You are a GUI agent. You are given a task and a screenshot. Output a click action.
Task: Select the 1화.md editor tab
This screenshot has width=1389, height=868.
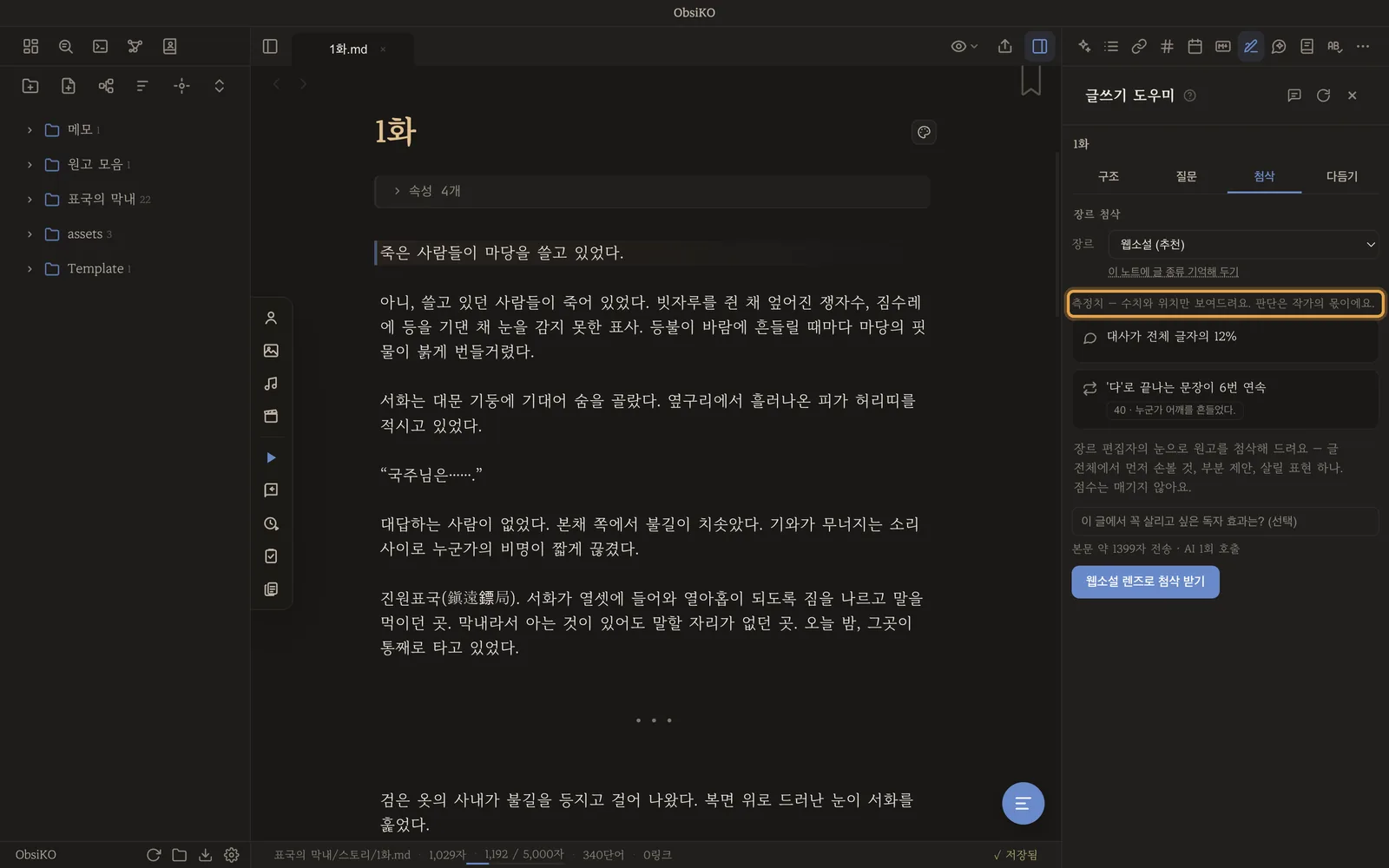(x=348, y=49)
